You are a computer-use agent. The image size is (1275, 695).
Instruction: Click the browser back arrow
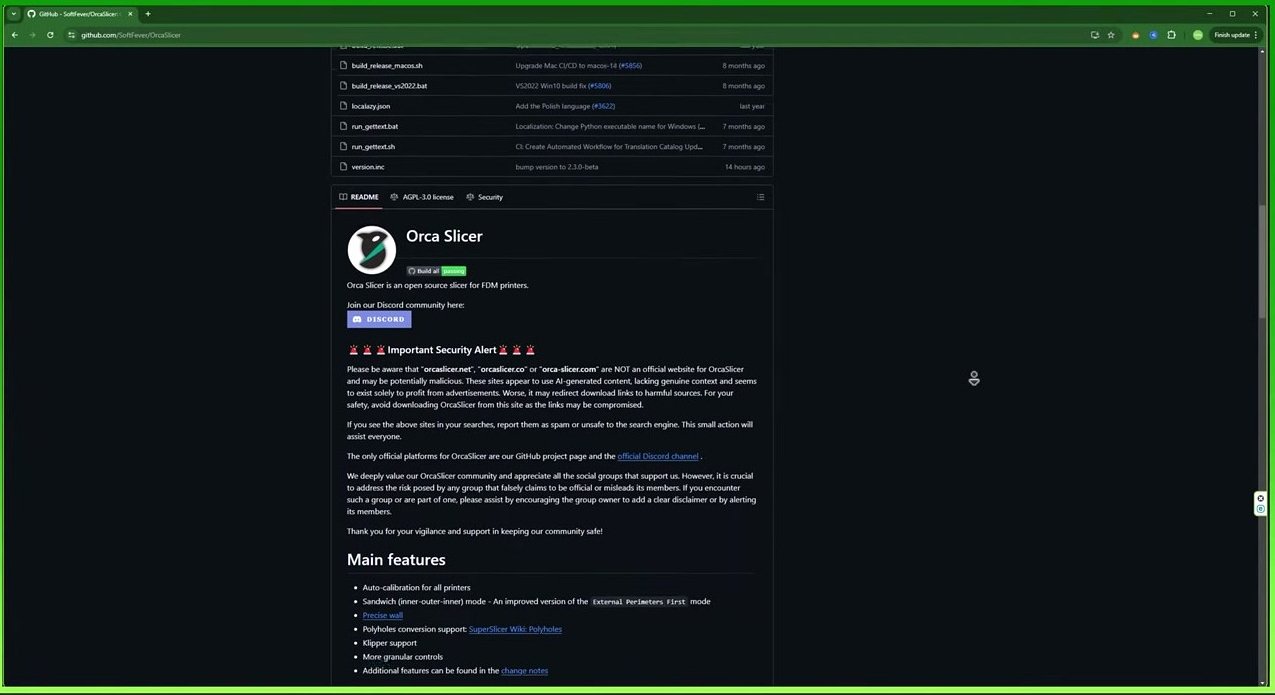point(14,35)
